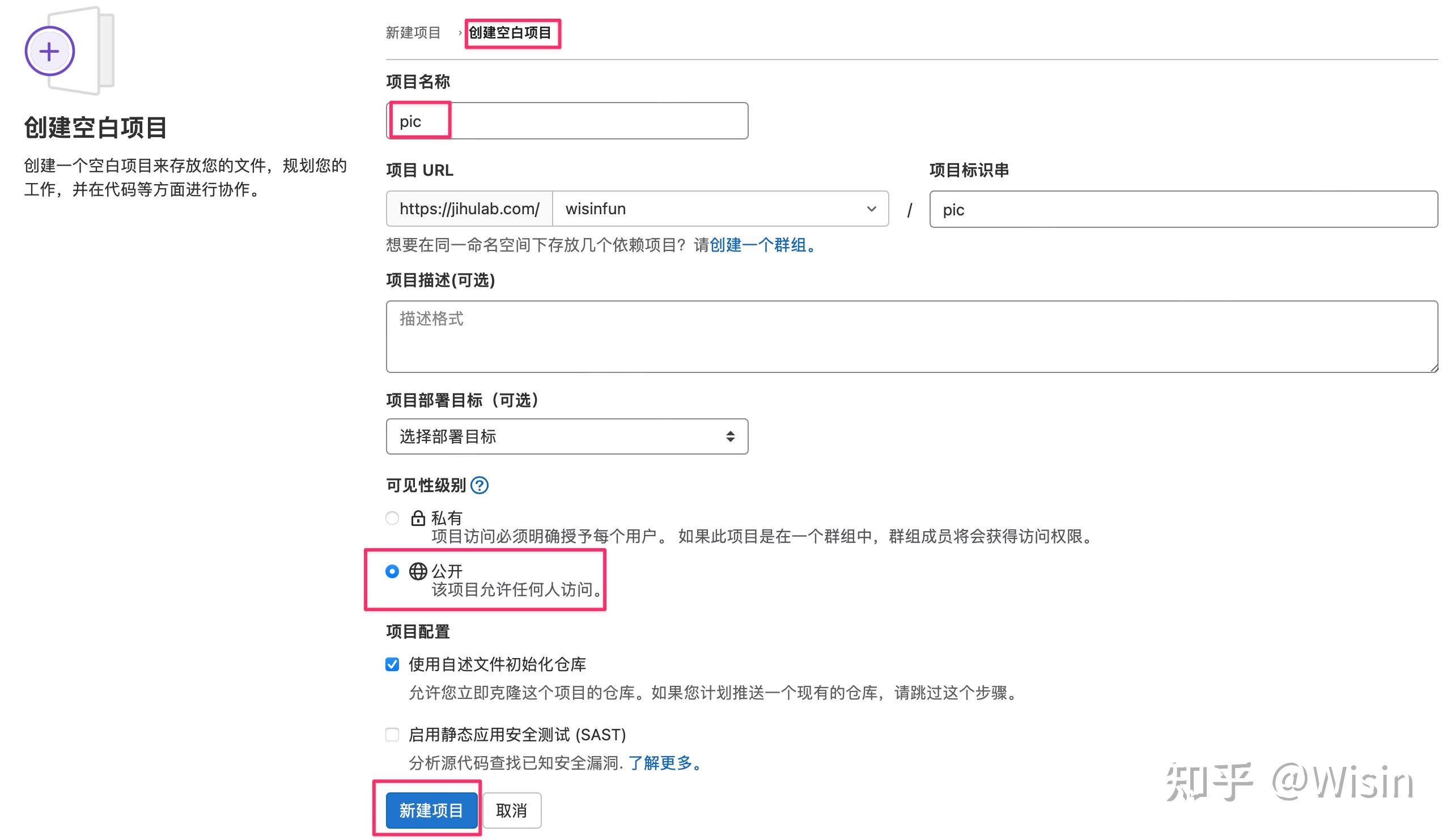The image size is (1451, 840).
Task: Open the 可见性级别 help question mark
Action: point(480,485)
